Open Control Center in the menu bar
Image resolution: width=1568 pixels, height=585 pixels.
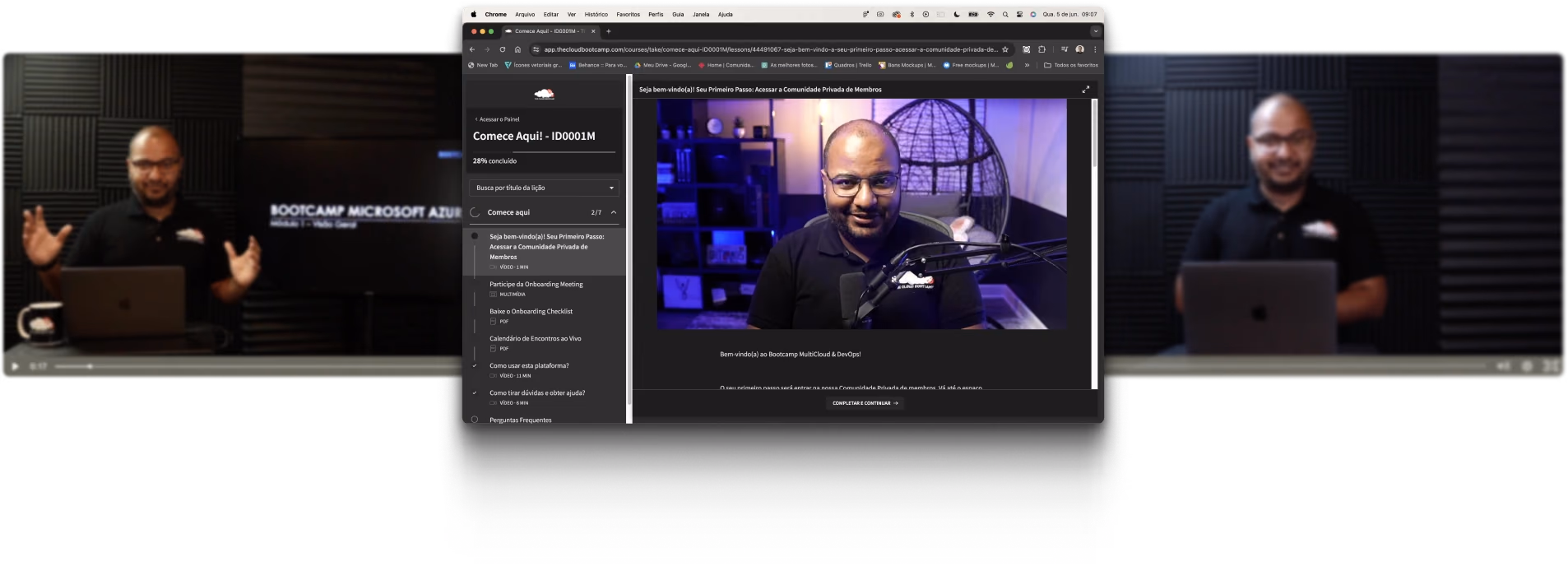click(1019, 14)
